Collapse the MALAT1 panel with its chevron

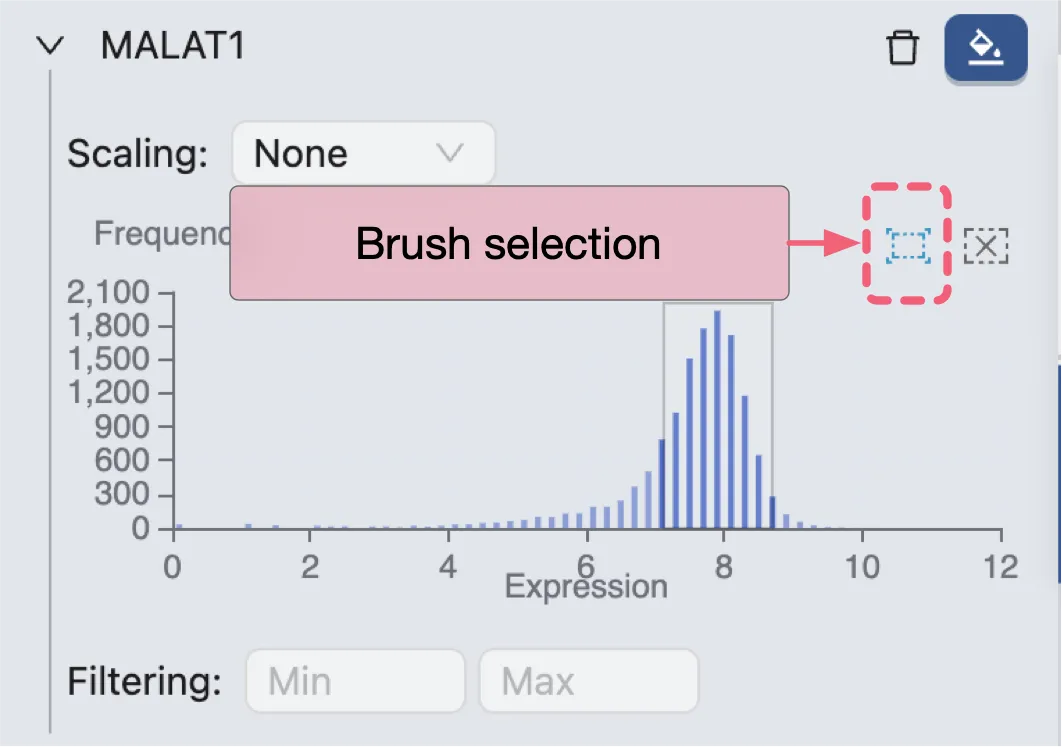(x=50, y=44)
